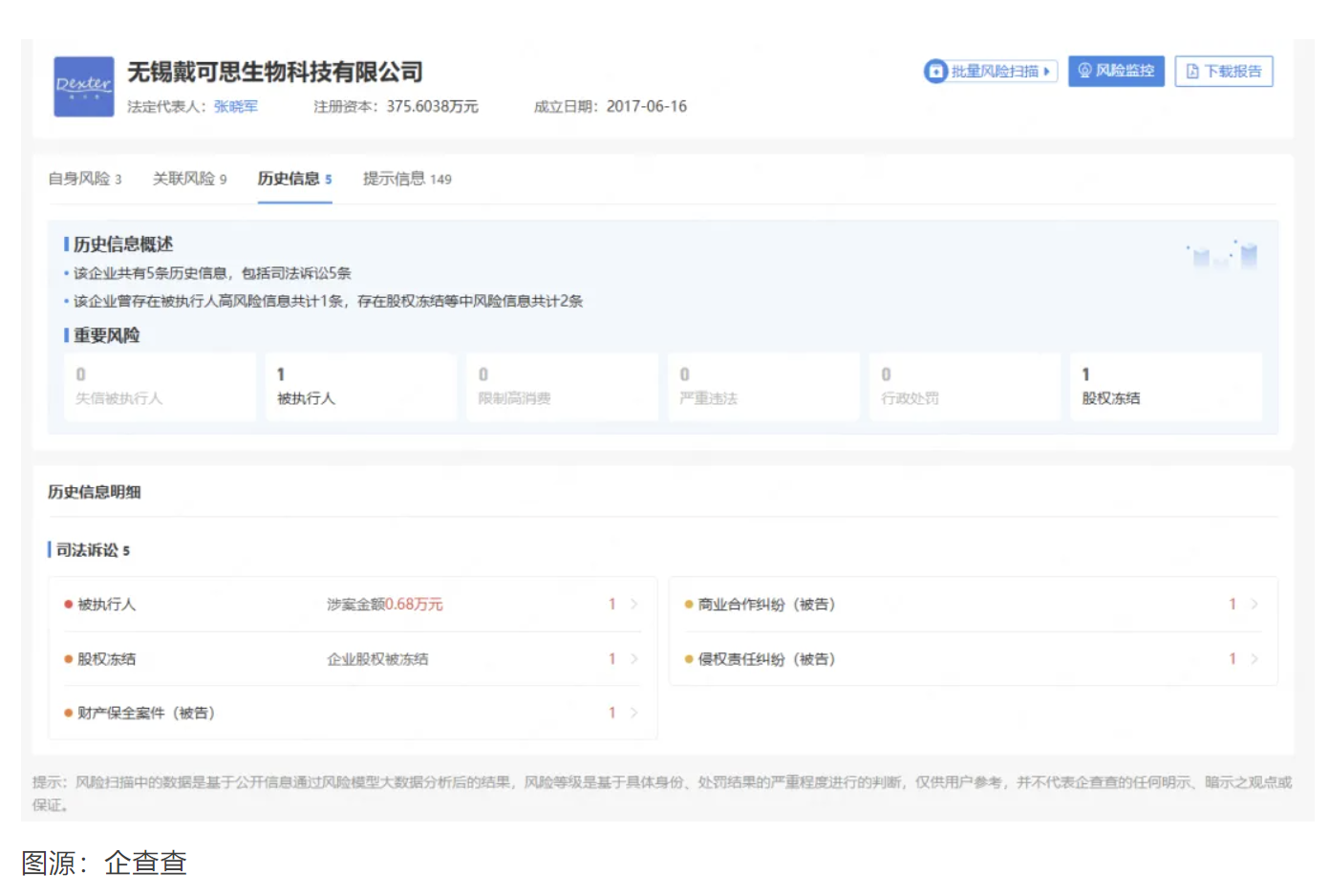The height and width of the screenshot is (896, 1330).
Task: Click the 失信被执行人 risk card
Action: pos(160,387)
